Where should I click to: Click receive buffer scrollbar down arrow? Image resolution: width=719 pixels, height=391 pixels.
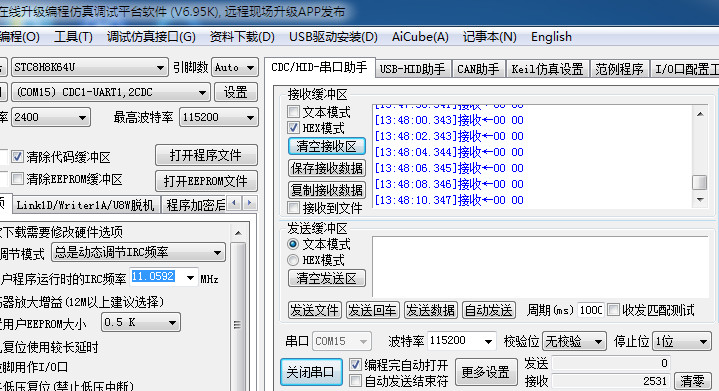(700, 199)
